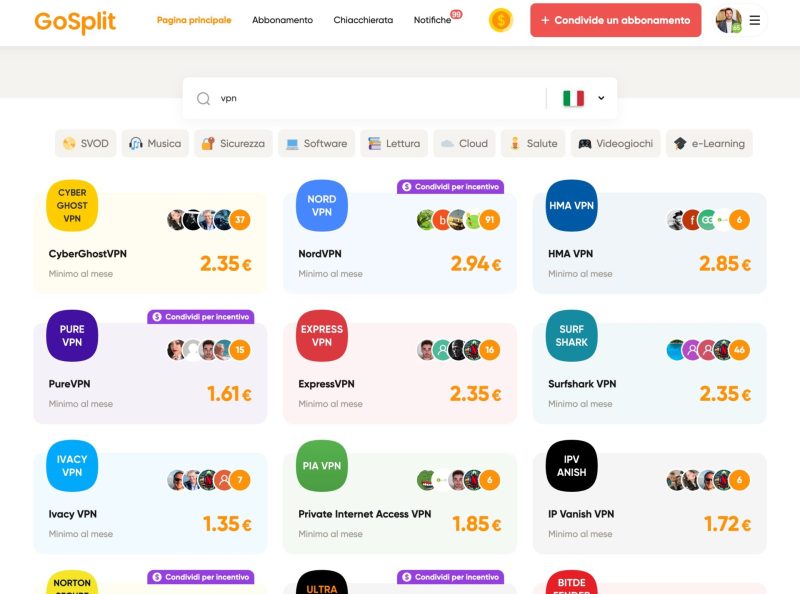Filter by the Videogiochi category
This screenshot has width=800, height=594.
pyautogui.click(x=615, y=143)
